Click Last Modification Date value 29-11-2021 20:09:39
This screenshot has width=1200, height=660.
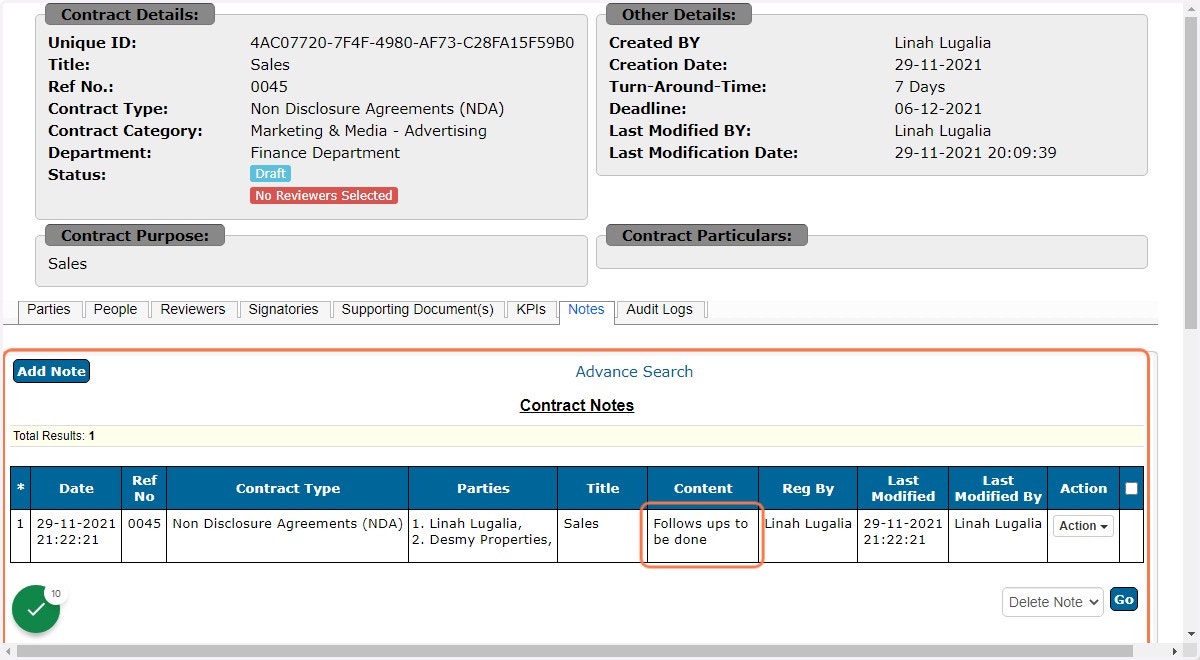click(x=976, y=153)
